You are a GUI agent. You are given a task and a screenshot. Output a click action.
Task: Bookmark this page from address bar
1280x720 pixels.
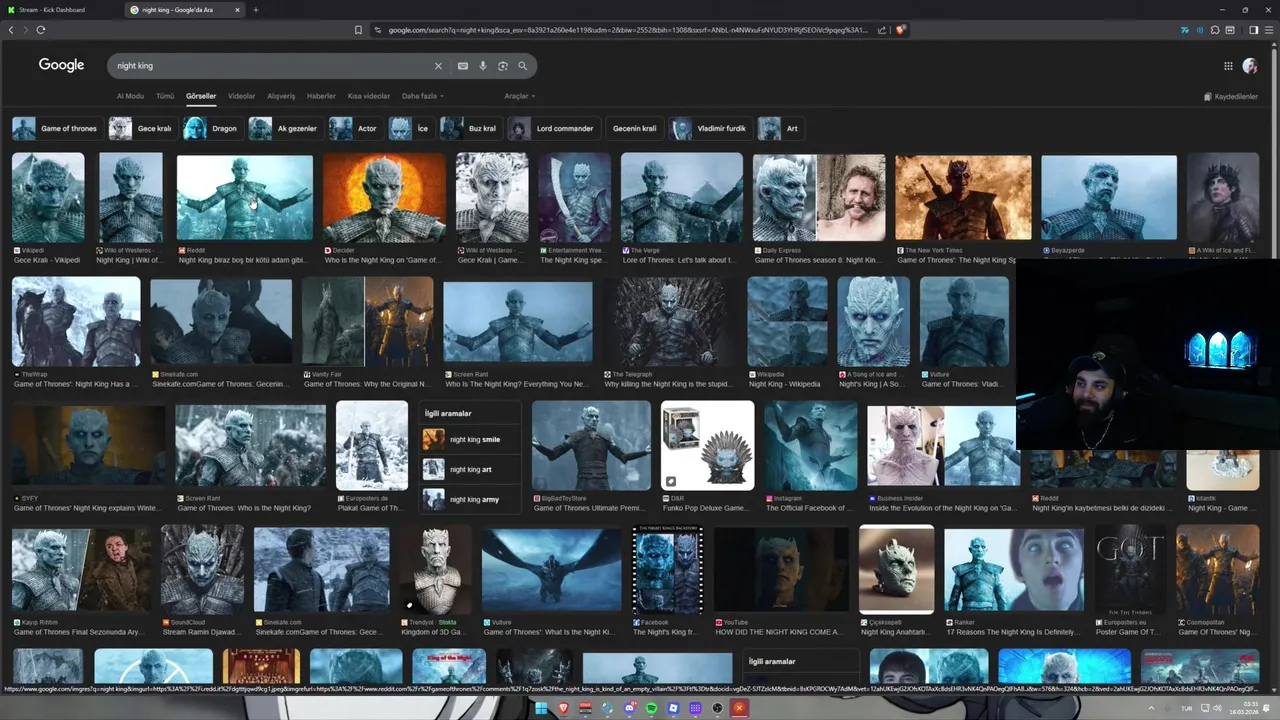[x=358, y=30]
